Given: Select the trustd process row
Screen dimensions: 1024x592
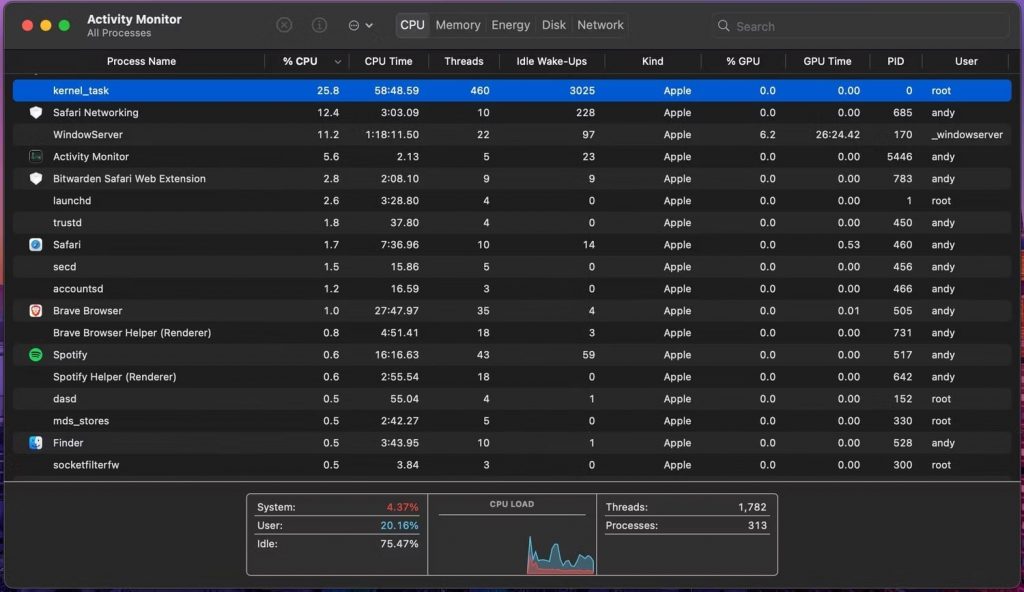Looking at the screenshot, I should [x=512, y=223].
